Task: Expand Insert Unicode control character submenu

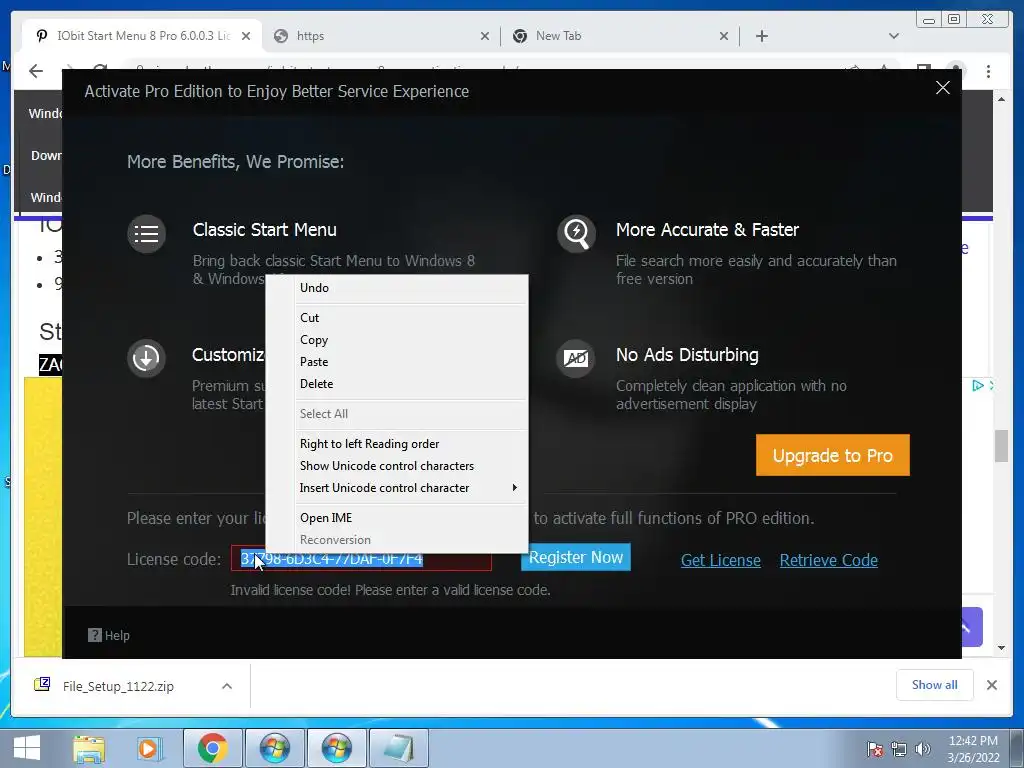Action: pos(396,488)
